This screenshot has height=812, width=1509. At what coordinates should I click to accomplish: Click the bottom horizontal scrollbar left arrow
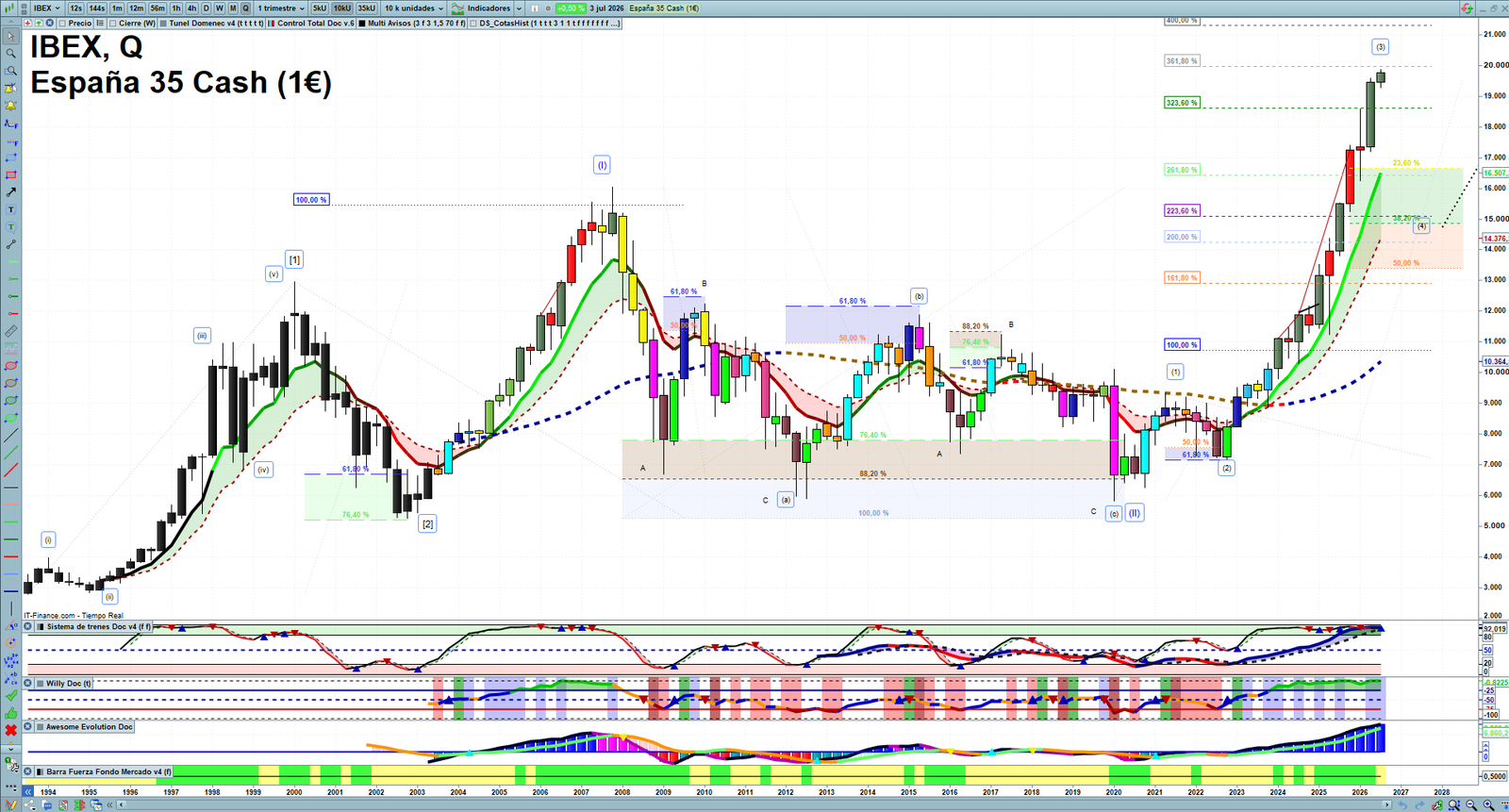(121, 804)
